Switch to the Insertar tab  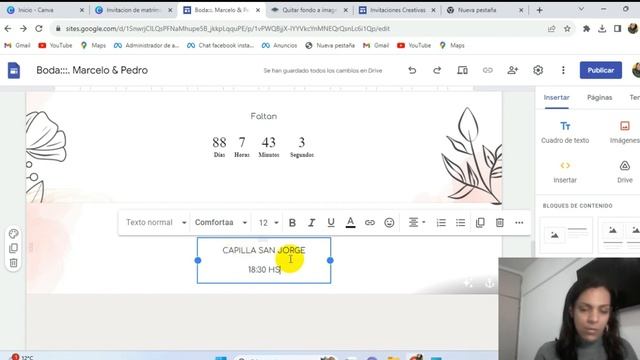556,97
